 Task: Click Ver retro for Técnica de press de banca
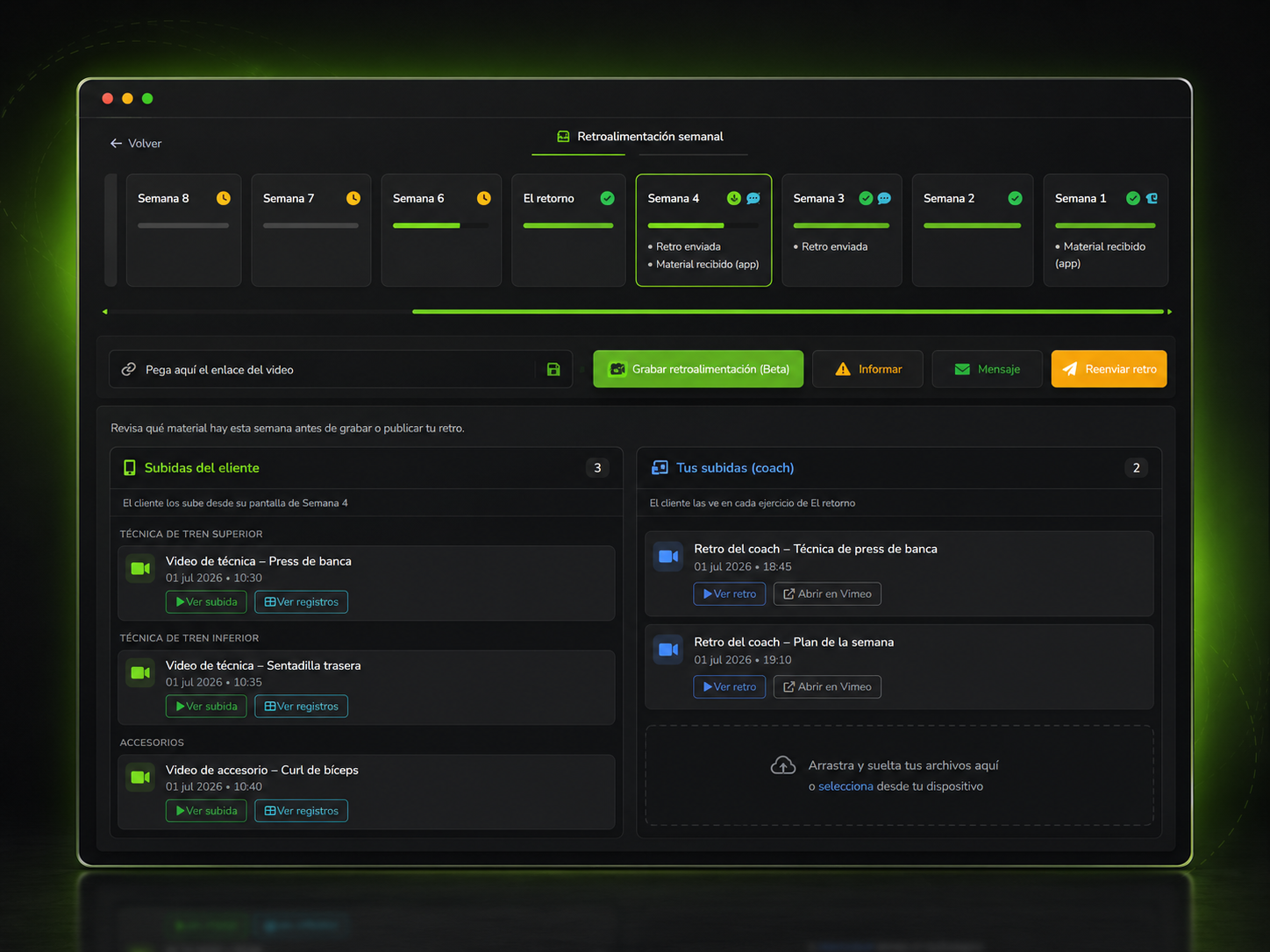tap(730, 594)
